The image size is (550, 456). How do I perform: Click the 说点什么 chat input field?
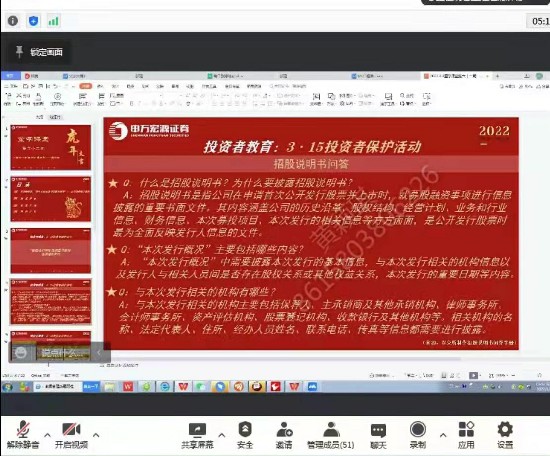tap(62, 353)
